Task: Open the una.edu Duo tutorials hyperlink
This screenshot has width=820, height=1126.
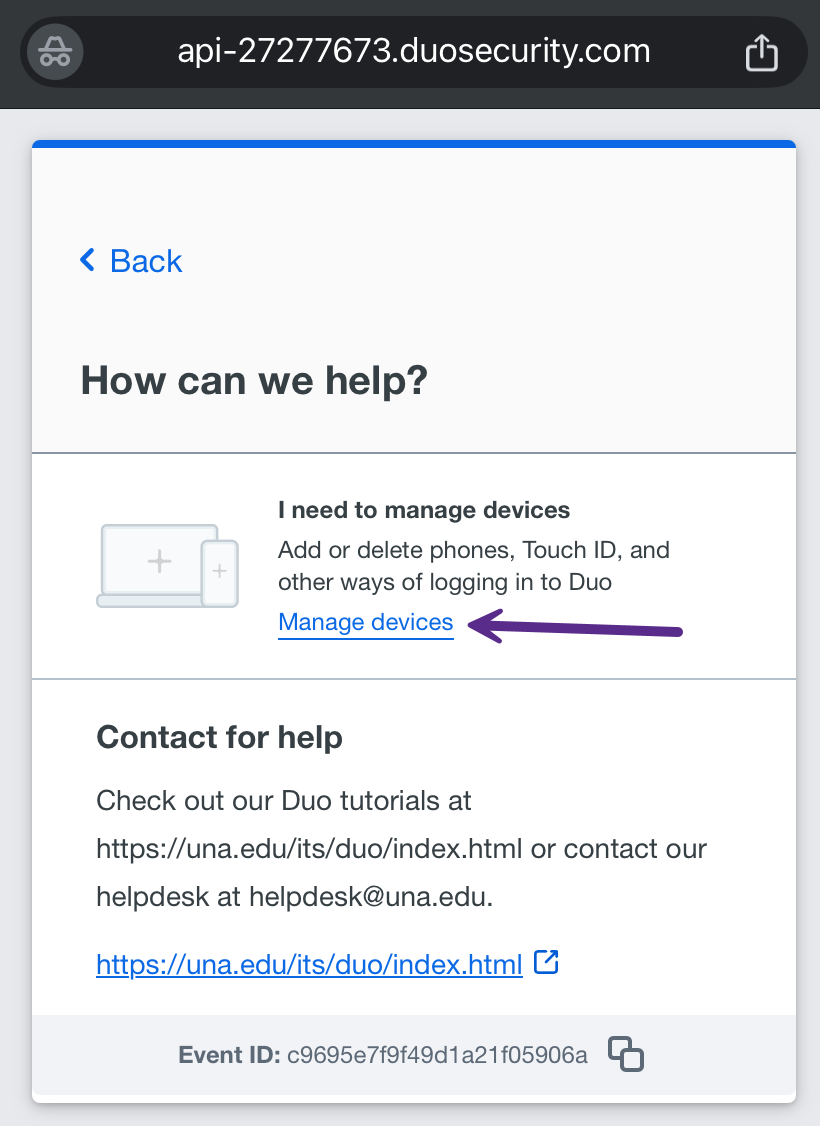Action: 309,965
